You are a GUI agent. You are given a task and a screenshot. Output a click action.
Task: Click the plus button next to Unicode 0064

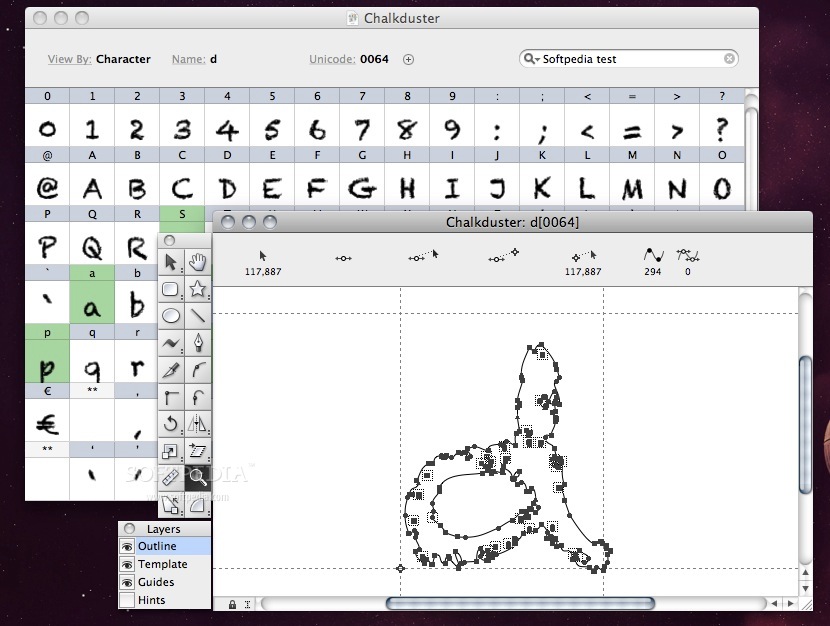(408, 59)
